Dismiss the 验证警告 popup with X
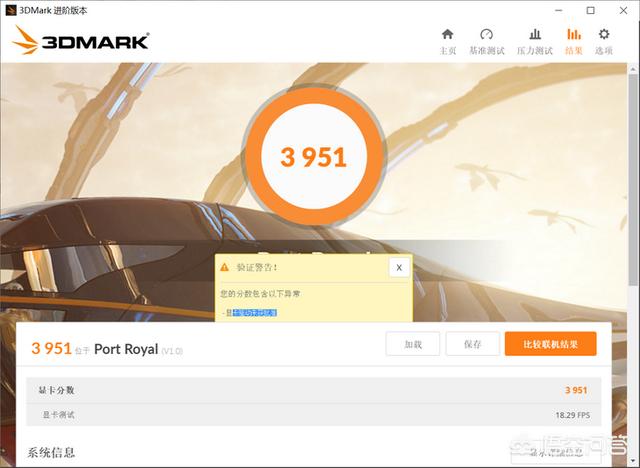The height and width of the screenshot is (468, 640). tap(399, 268)
